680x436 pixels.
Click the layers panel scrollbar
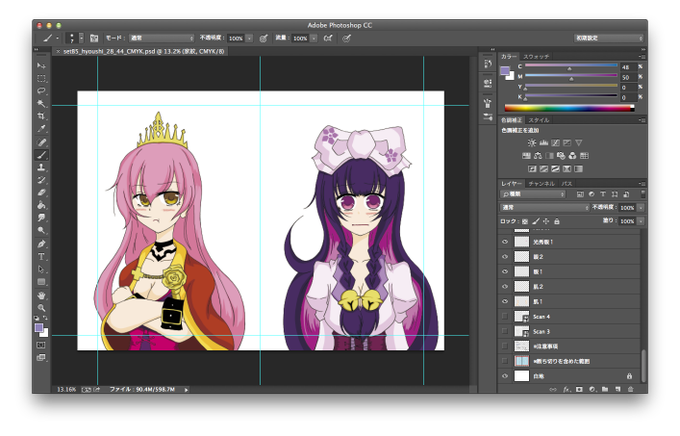pyautogui.click(x=643, y=366)
